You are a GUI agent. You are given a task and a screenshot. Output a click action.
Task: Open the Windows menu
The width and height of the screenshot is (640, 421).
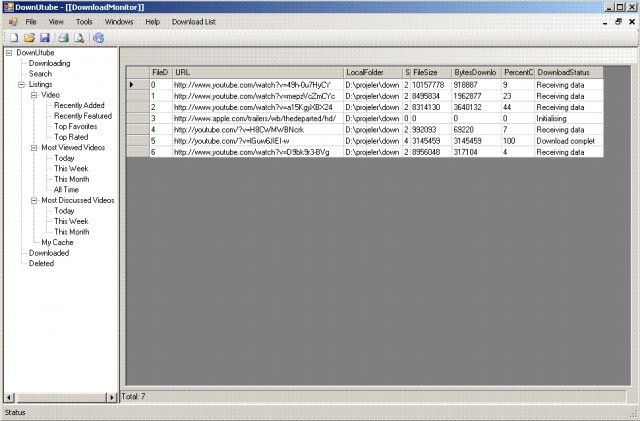pos(119,22)
